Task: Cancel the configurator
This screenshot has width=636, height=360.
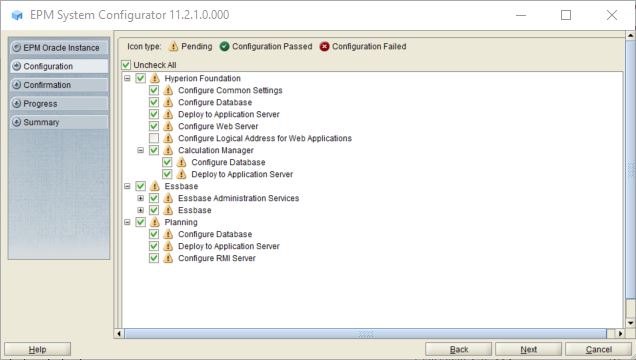Action: point(599,349)
